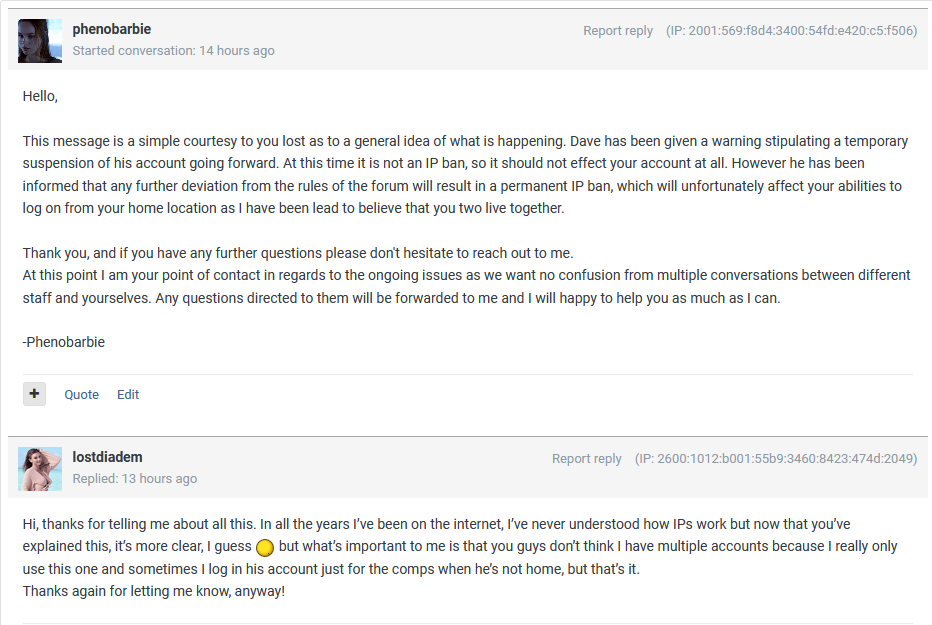This screenshot has height=625, width=932.
Task: Quote phenobarbie's message
Action: 82,395
